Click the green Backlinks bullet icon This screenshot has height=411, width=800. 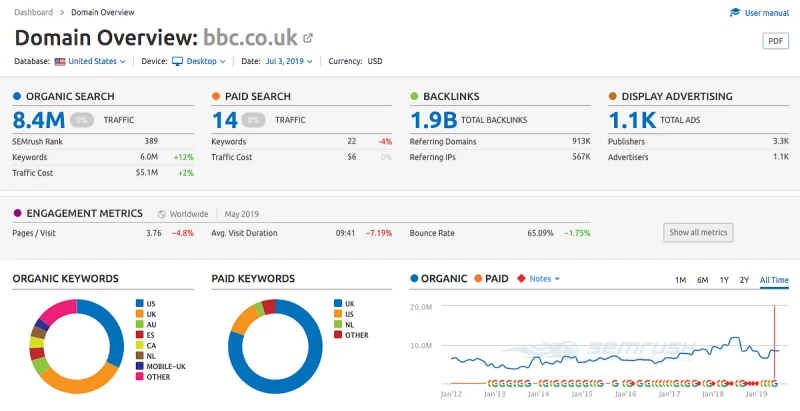pos(415,96)
